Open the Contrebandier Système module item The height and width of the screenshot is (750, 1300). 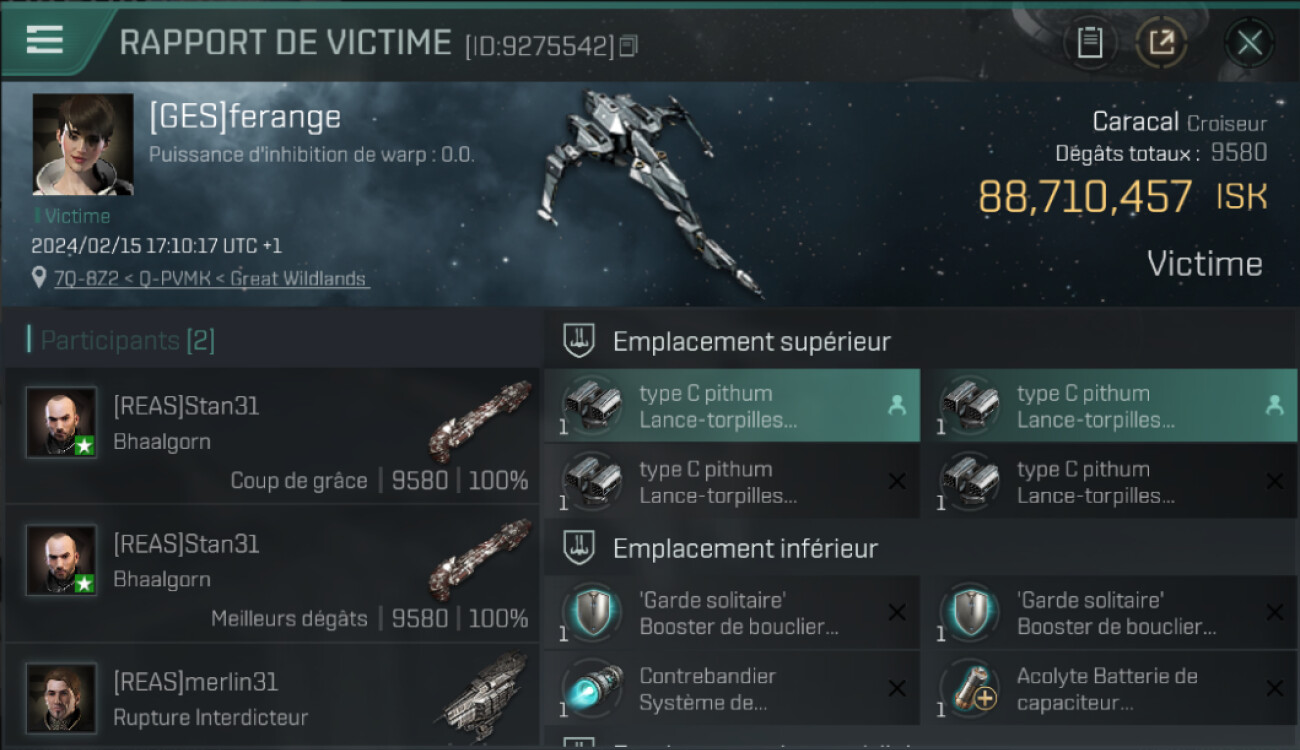coord(732,689)
